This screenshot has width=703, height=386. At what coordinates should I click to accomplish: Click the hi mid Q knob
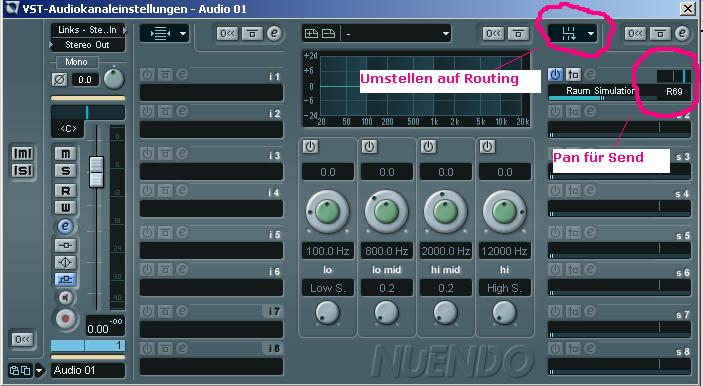pos(445,312)
